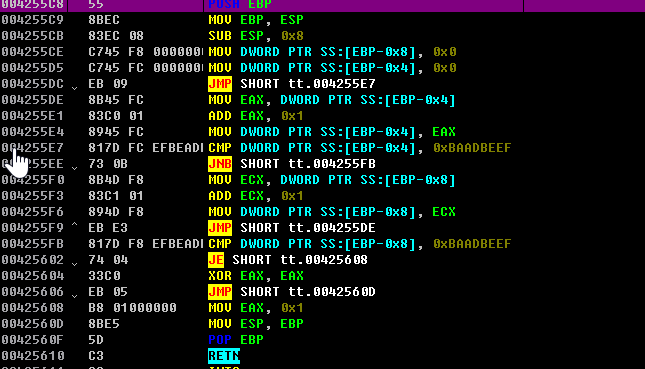
Task: Click the MOV EAX, 0x1 instruction
Action: 256,308
